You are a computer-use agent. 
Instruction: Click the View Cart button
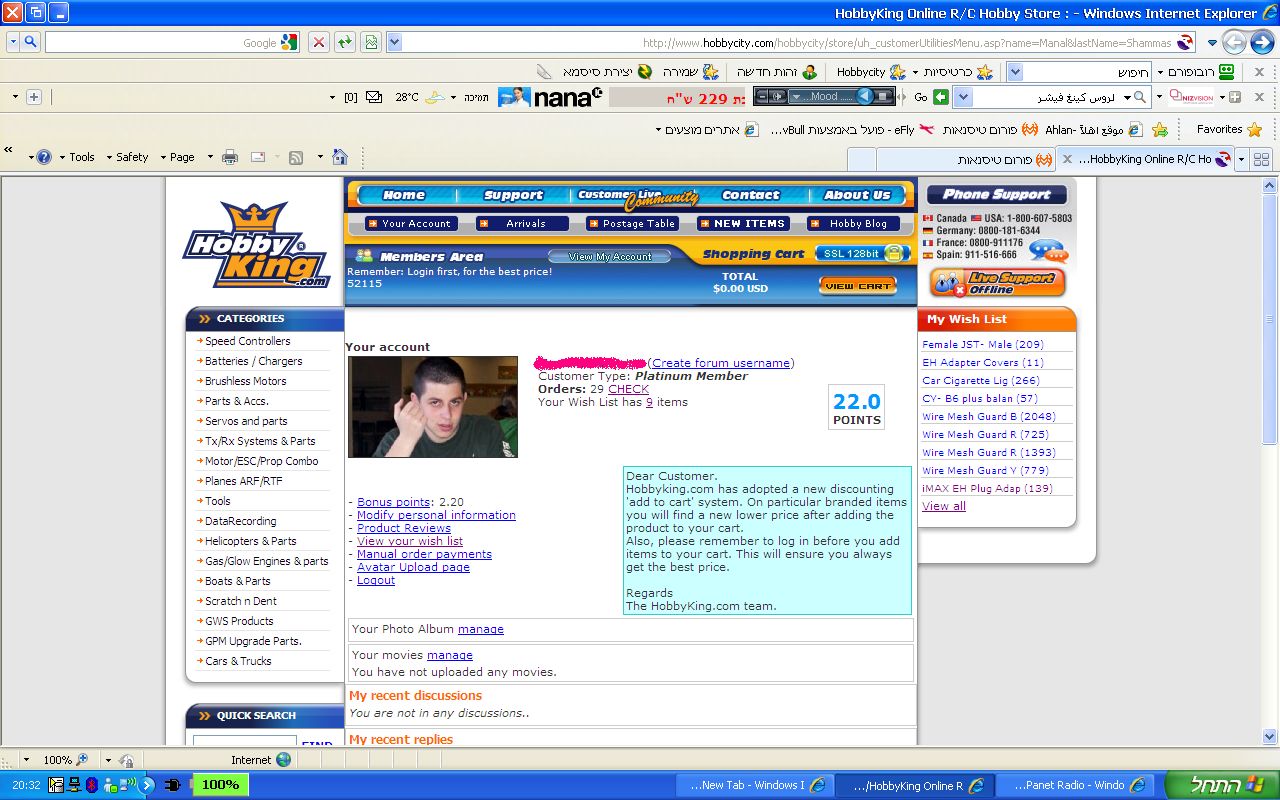[858, 286]
